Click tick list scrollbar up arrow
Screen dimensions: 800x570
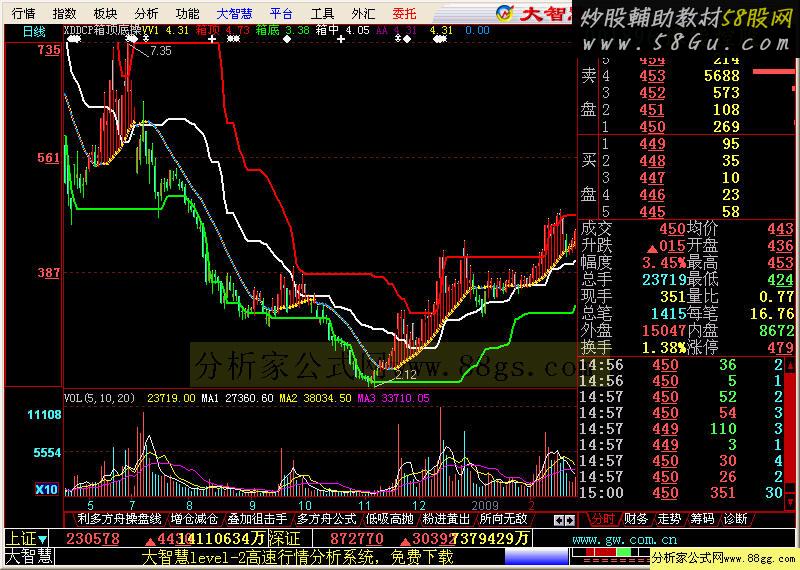[x=790, y=366]
